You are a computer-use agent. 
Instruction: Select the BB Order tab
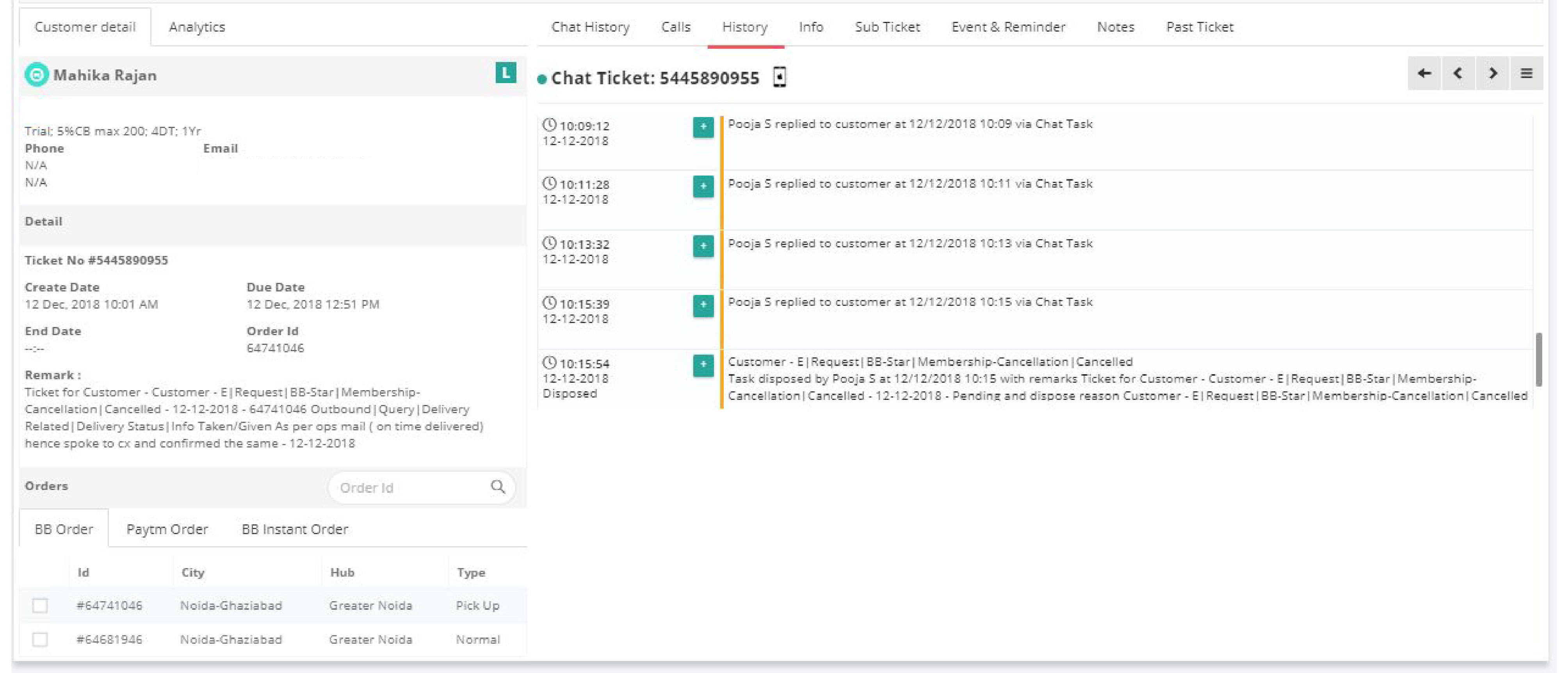point(64,529)
